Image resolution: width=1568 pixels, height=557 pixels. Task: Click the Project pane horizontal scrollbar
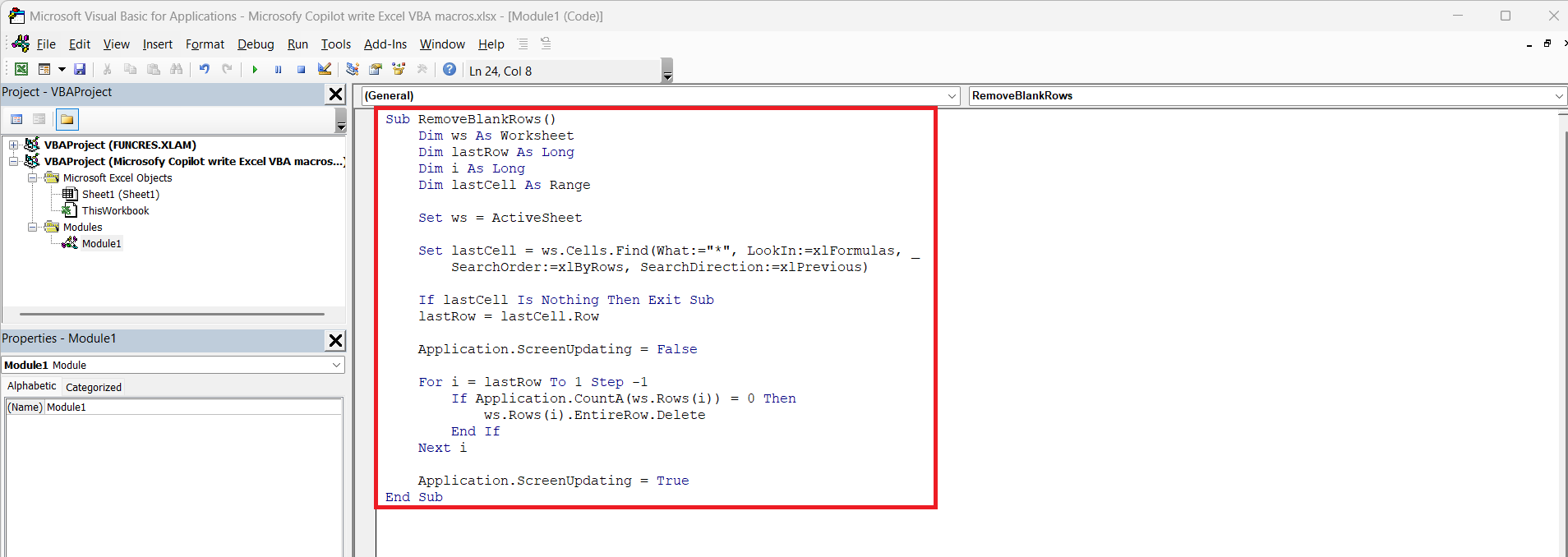point(172,314)
